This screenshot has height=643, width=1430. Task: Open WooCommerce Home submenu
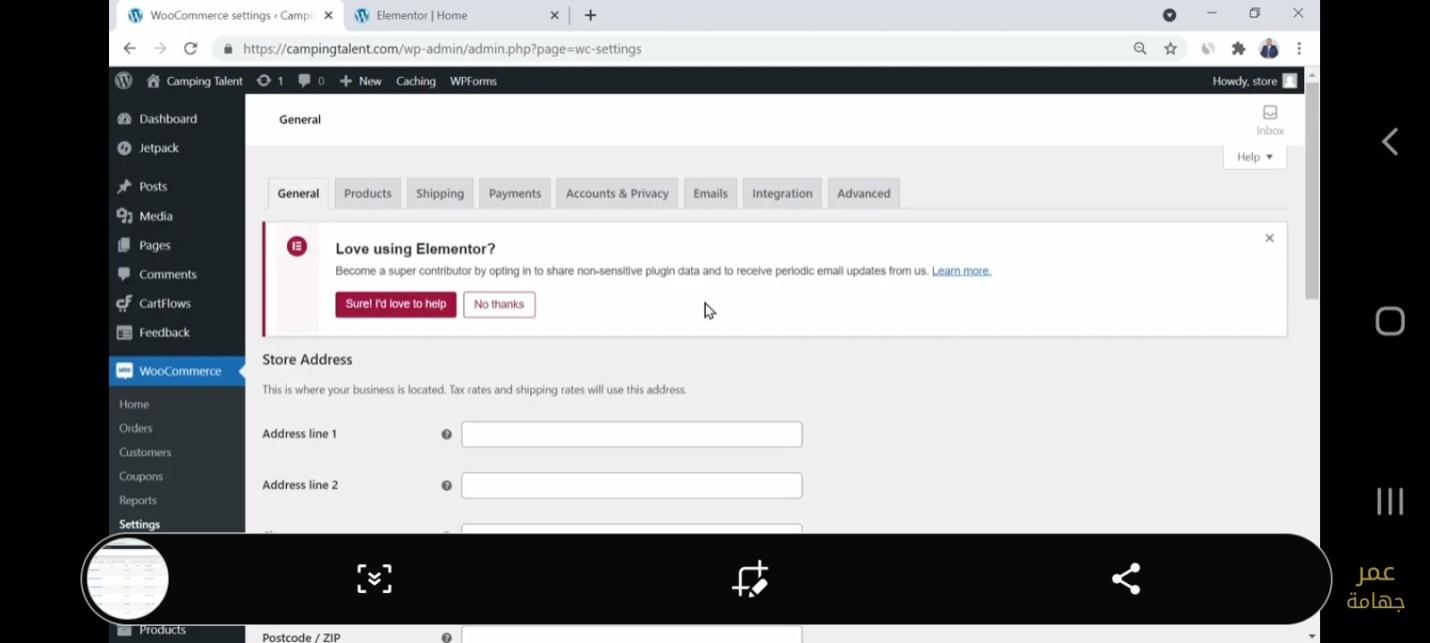click(x=134, y=404)
